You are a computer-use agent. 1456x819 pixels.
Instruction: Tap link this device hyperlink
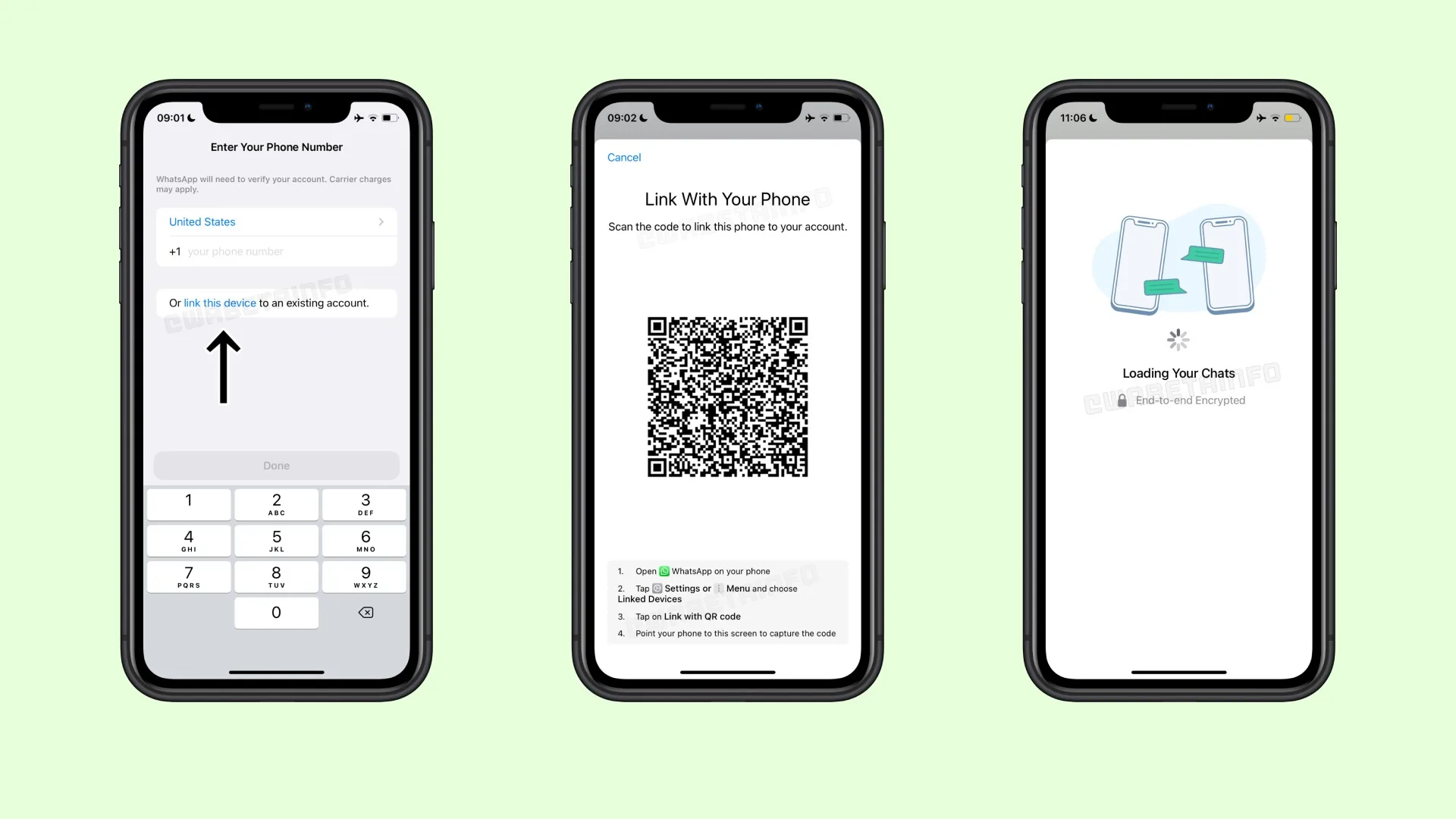220,303
